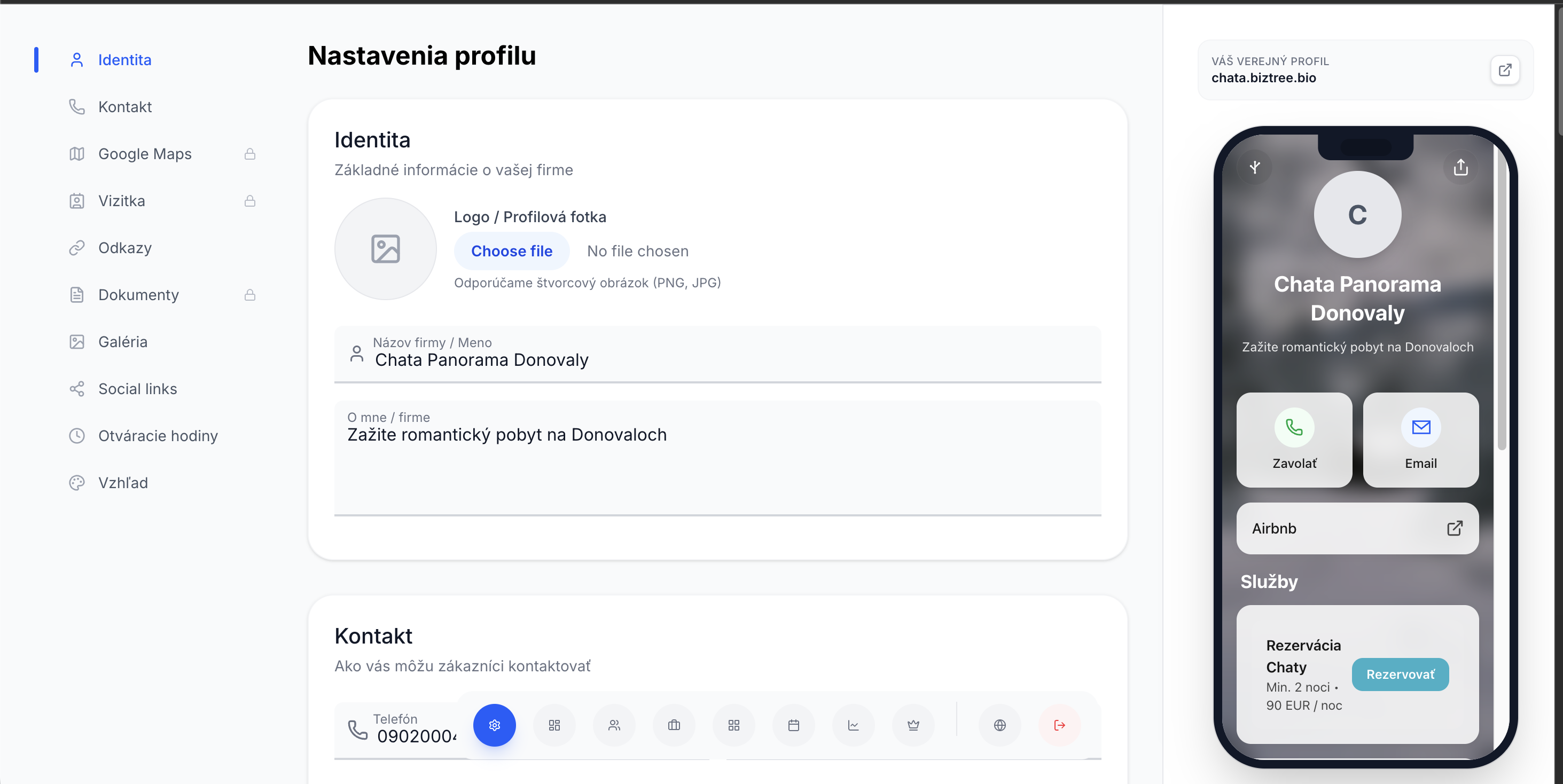Open Otváracie hodiny in sidebar

tap(158, 436)
